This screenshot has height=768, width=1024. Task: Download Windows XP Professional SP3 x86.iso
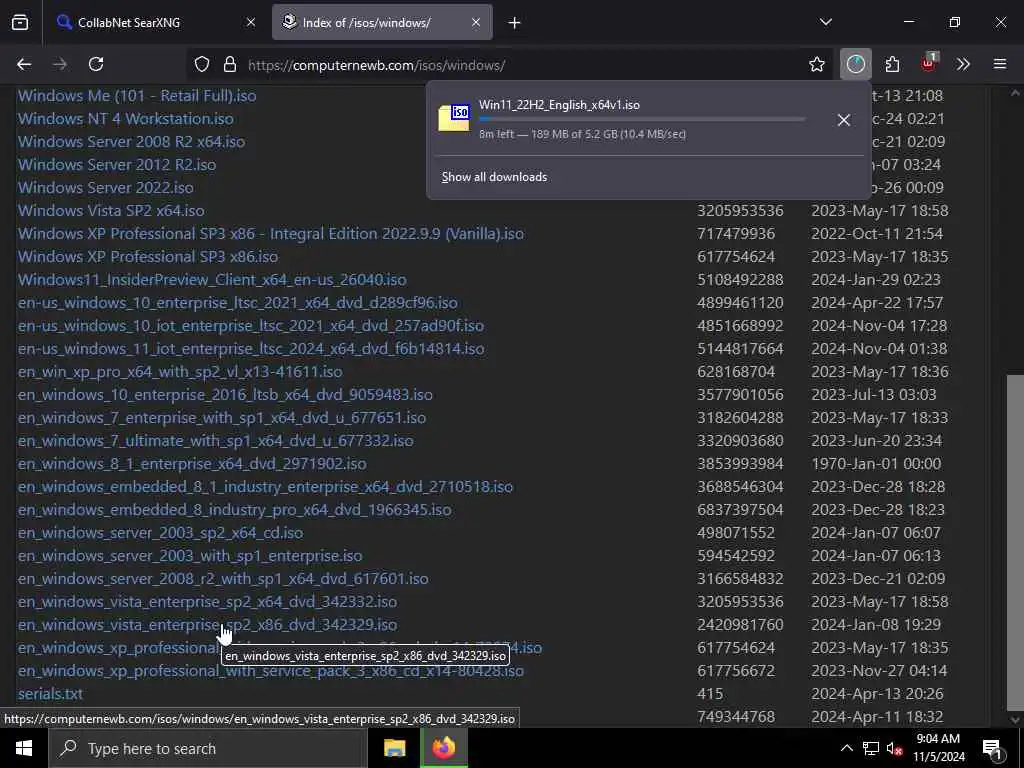148,257
